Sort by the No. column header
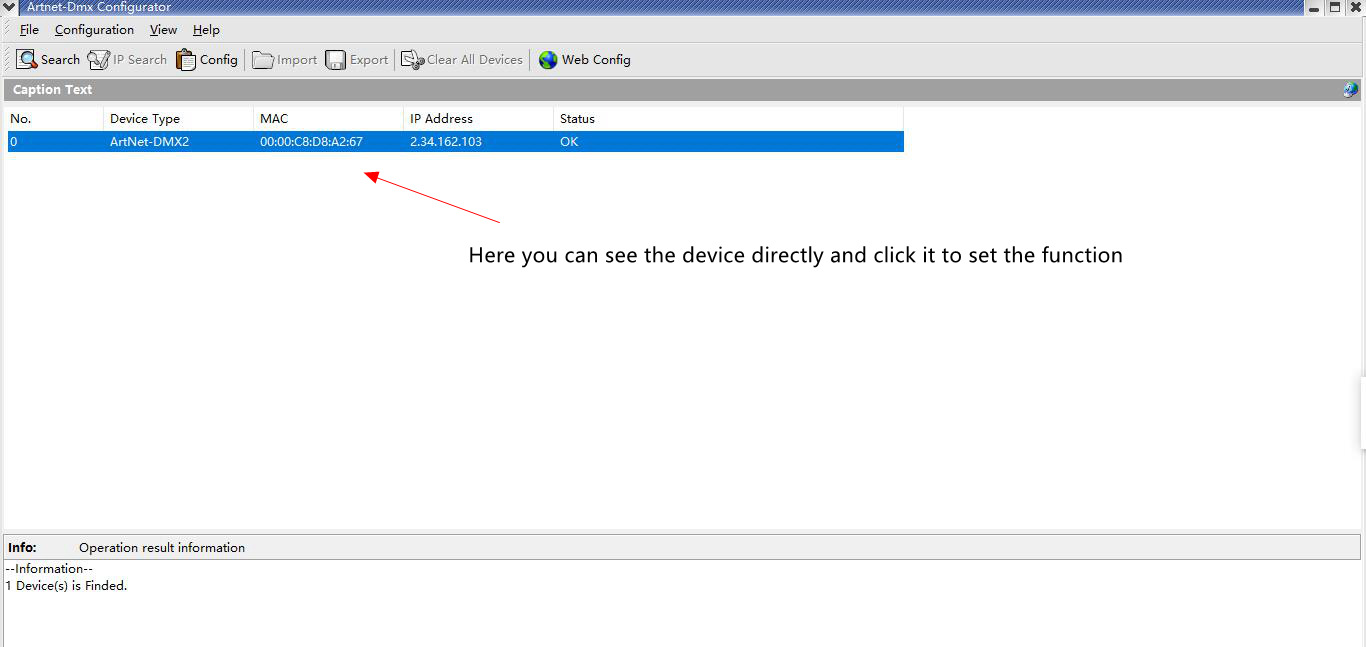The height and width of the screenshot is (647, 1366). [55, 119]
